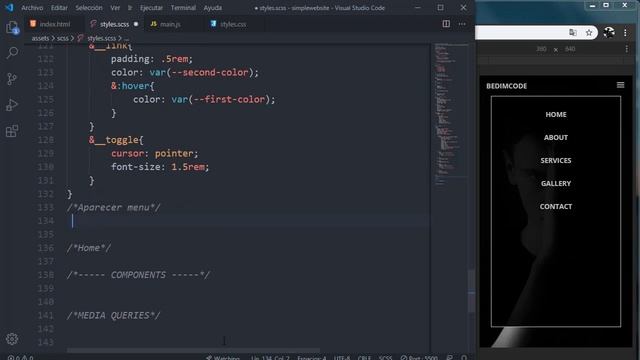640x360 pixels.
Task: Click the /*Home*/ comment line
Action: (89, 248)
